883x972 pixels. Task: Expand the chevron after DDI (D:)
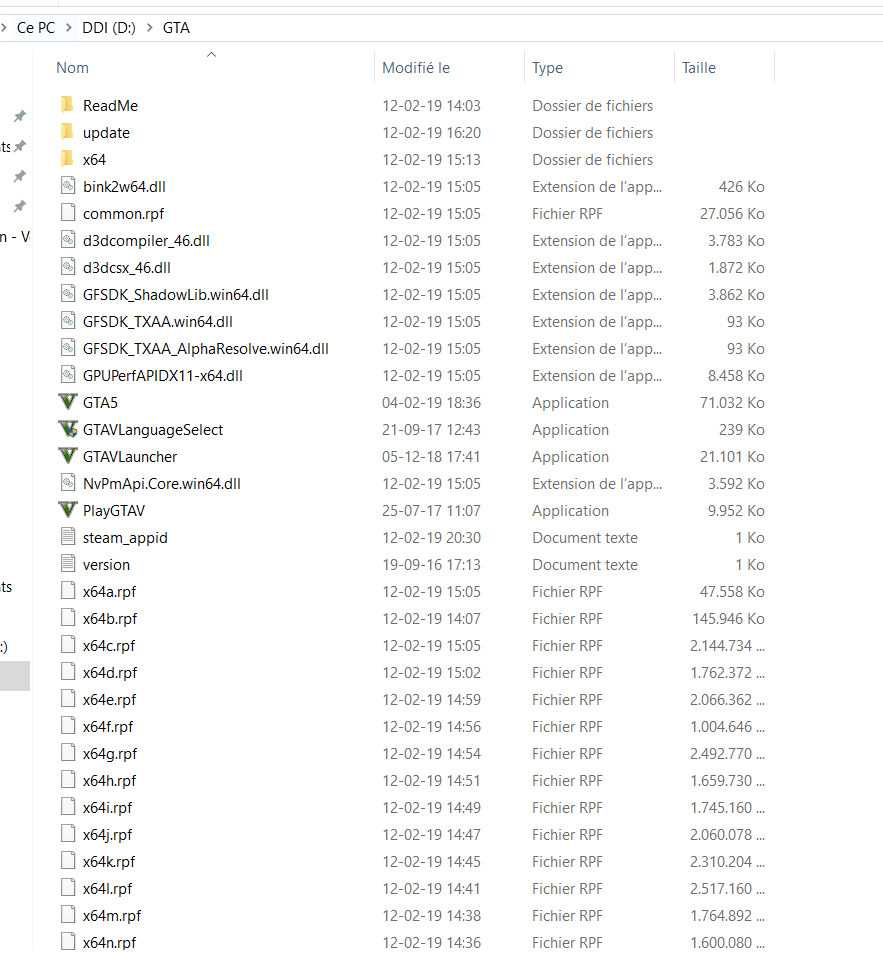click(x=149, y=28)
